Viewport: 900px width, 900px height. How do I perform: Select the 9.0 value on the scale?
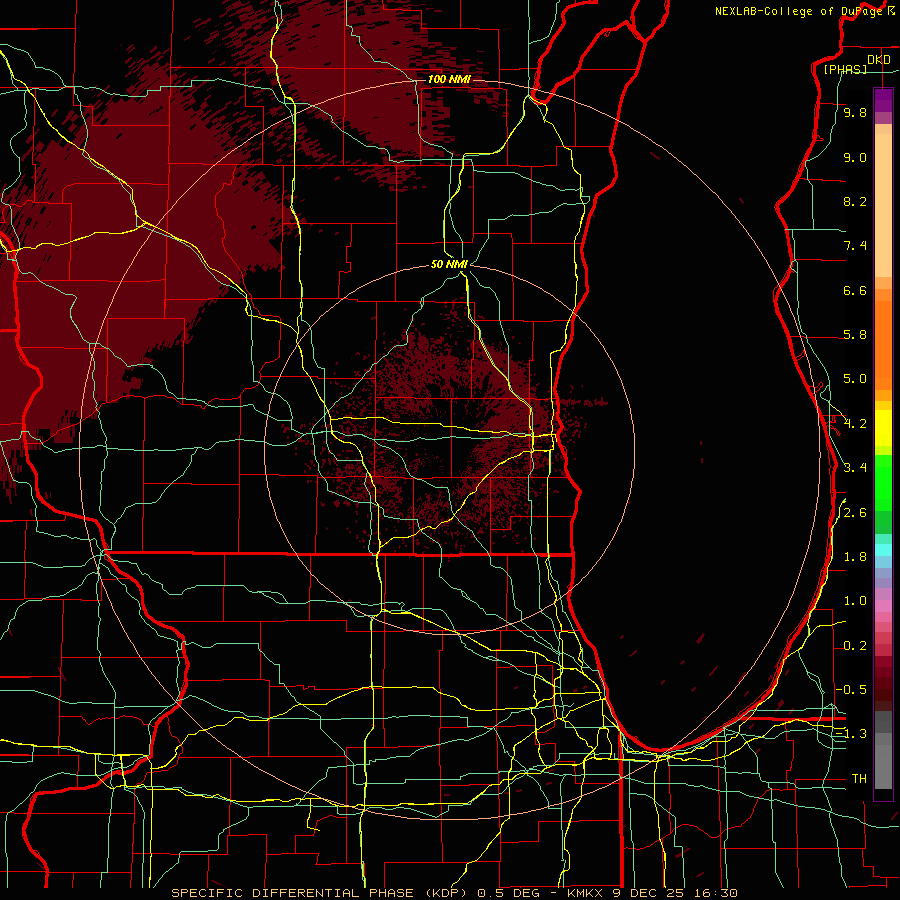pos(855,157)
